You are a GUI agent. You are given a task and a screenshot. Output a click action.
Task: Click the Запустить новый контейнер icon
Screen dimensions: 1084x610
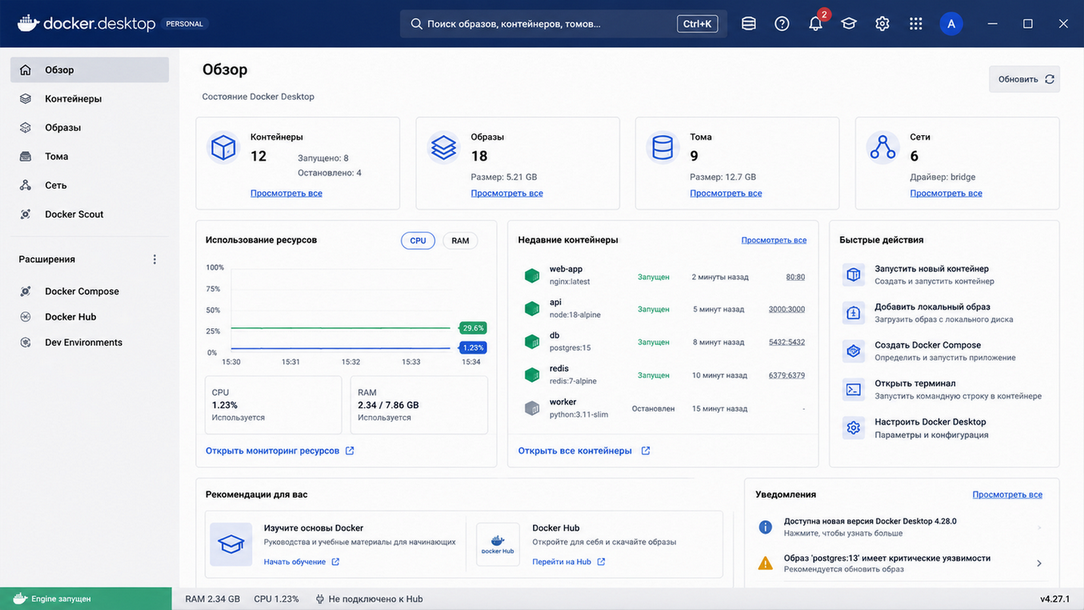pyautogui.click(x=854, y=275)
